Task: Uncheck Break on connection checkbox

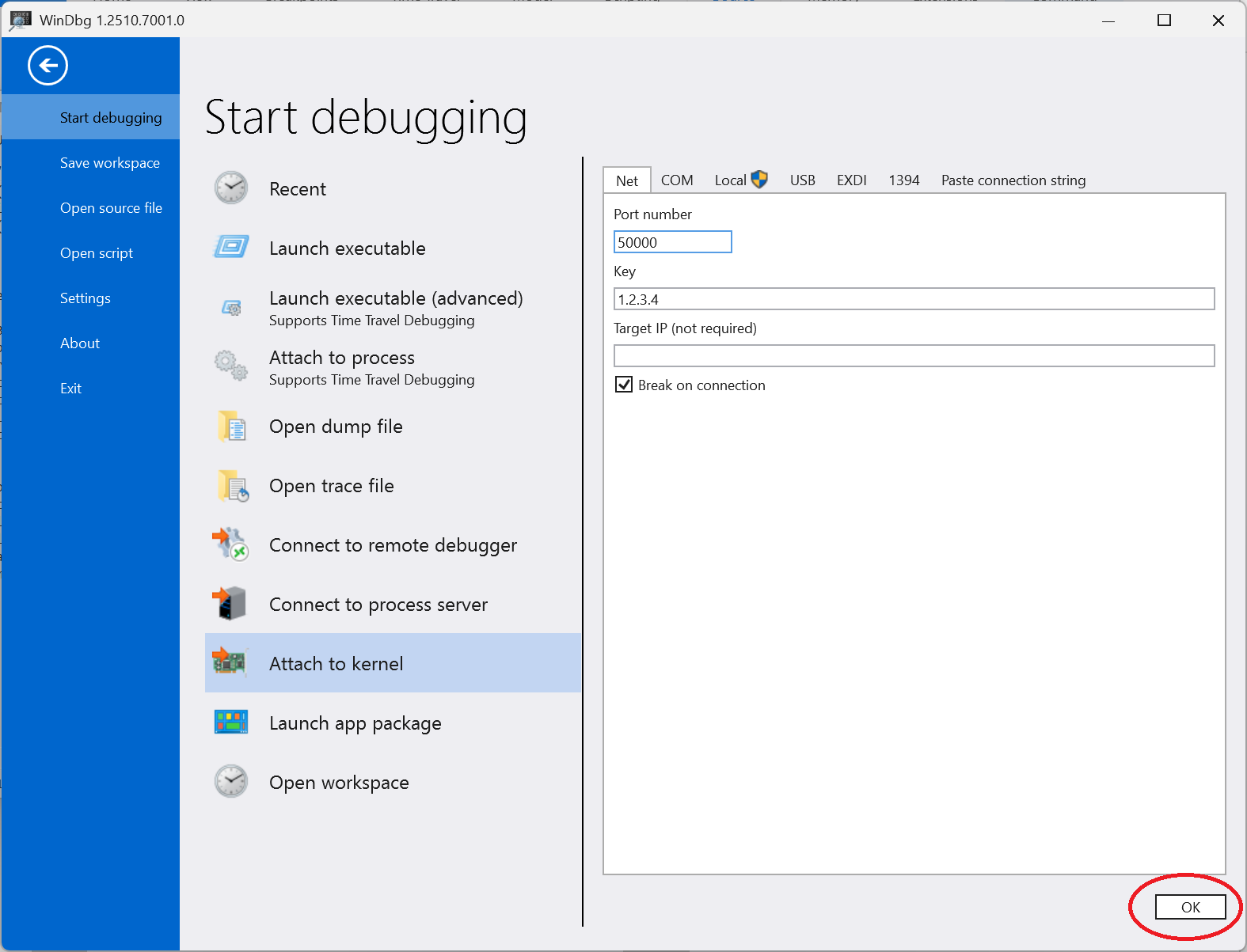Action: click(624, 385)
